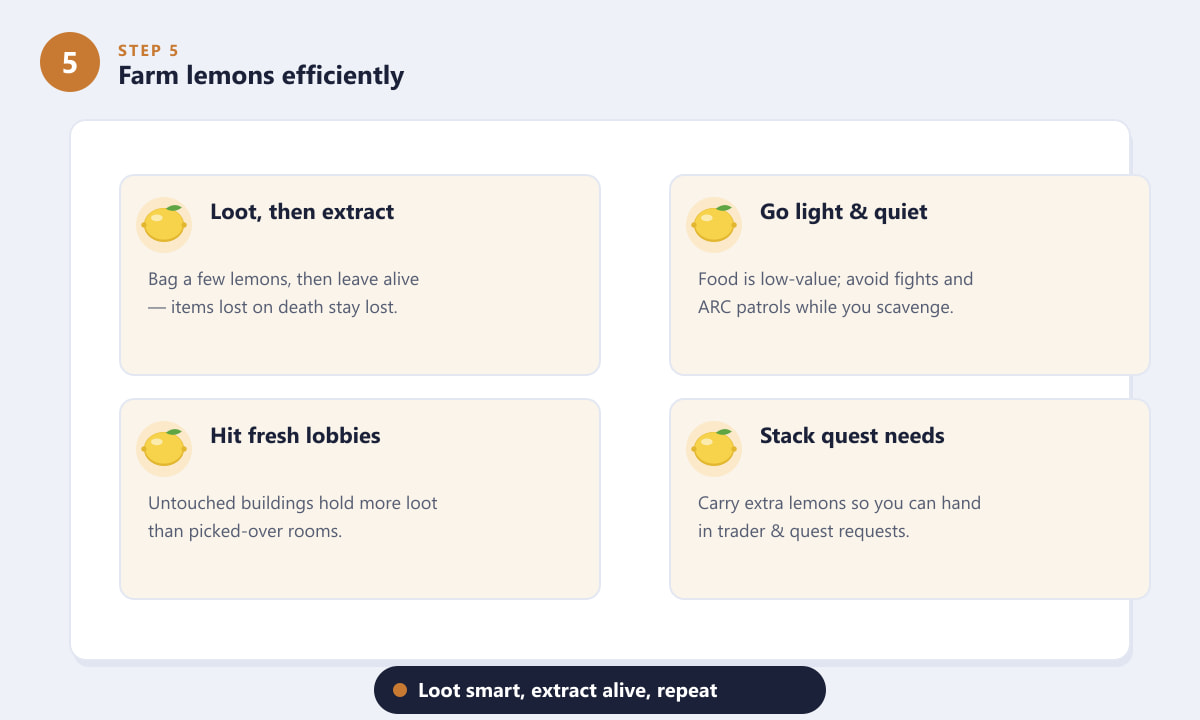The height and width of the screenshot is (720, 1200).
Task: Click the Farm lemons efficiently title
Action: click(x=261, y=75)
